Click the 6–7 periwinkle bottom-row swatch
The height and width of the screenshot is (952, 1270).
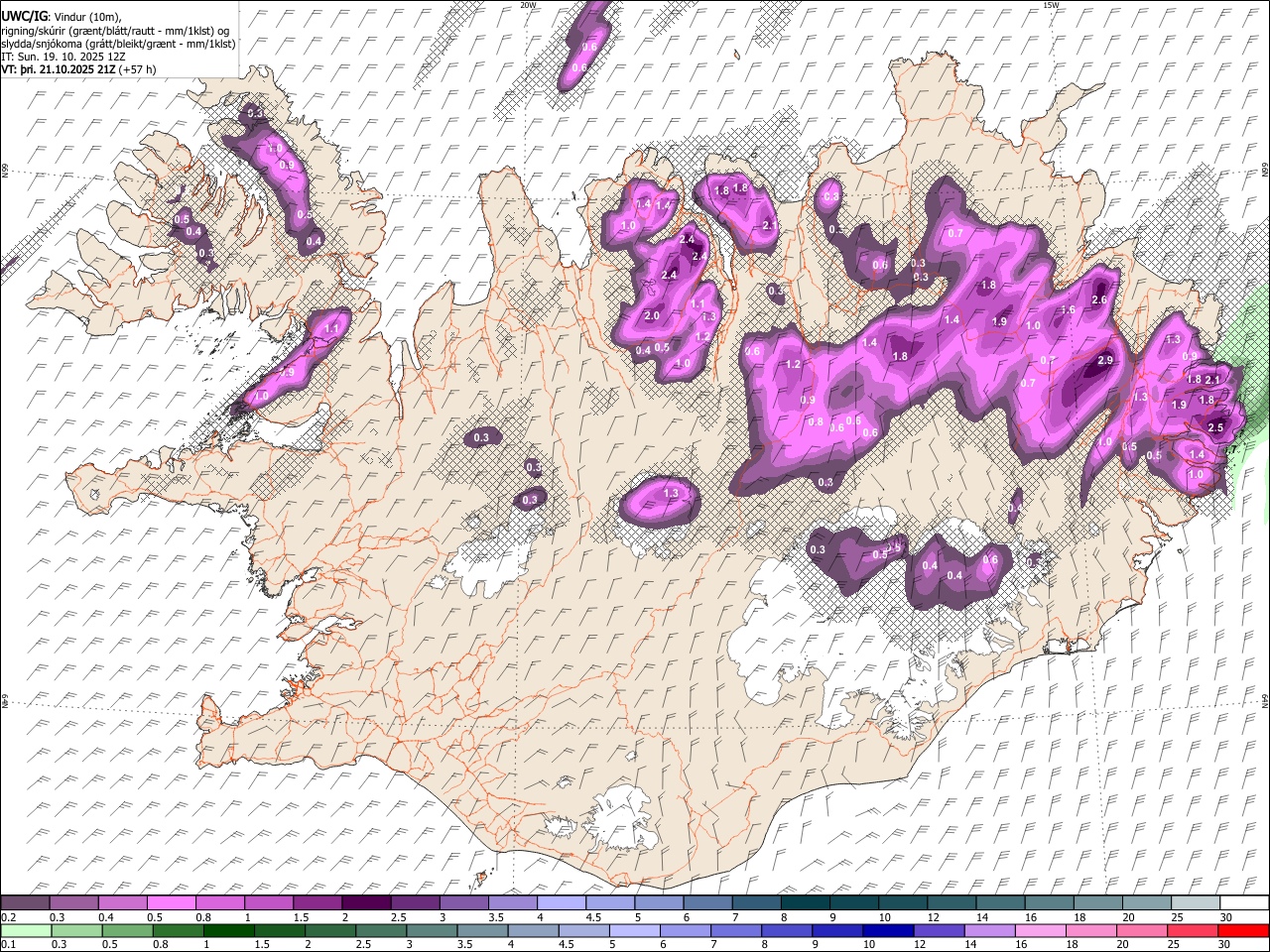point(685,931)
